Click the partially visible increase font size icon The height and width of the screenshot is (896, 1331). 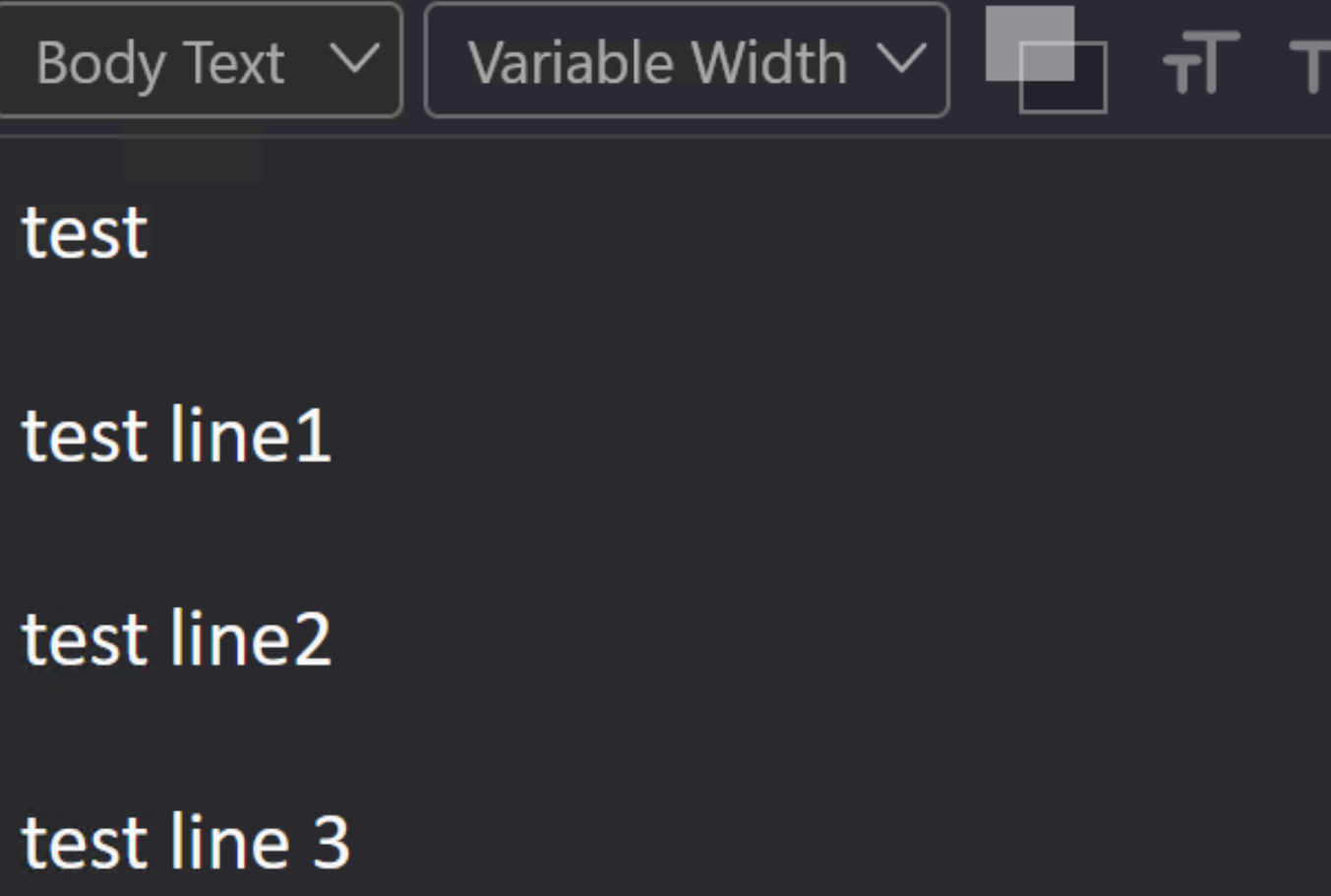[x=1312, y=65]
